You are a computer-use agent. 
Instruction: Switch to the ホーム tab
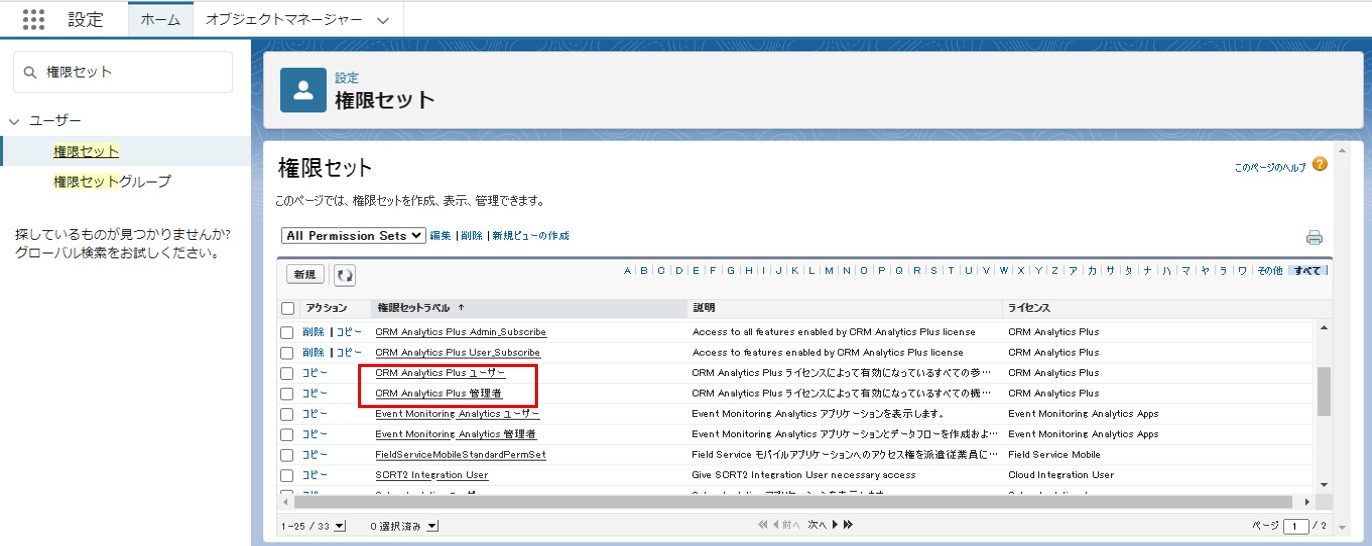(x=160, y=20)
